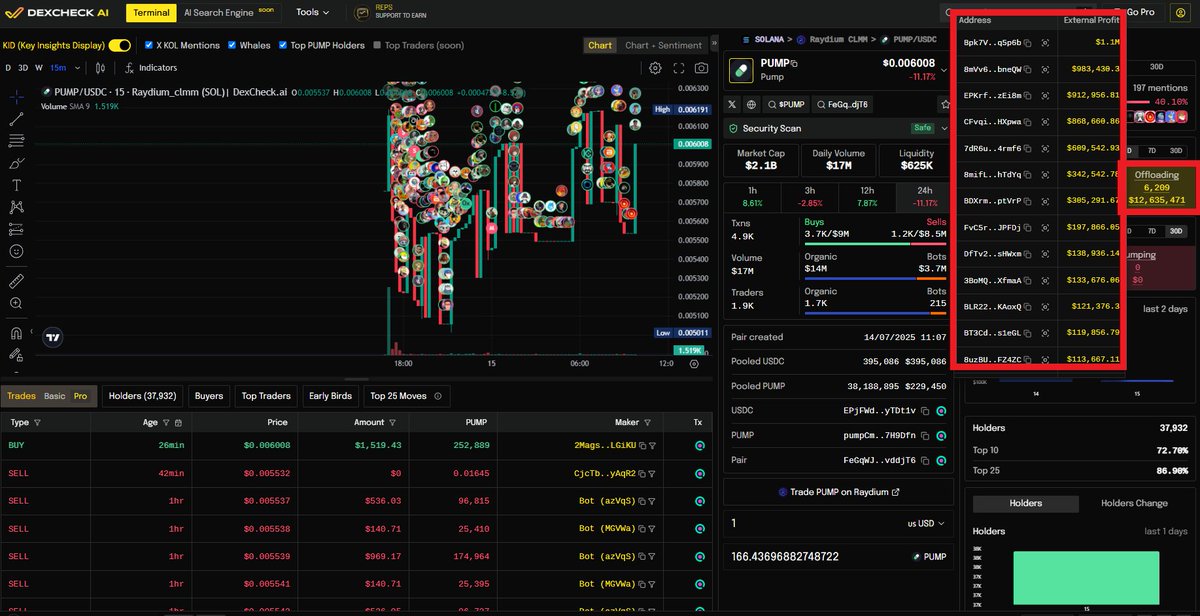Select the ruler measure tool
The width and height of the screenshot is (1200, 616).
[x=16, y=281]
